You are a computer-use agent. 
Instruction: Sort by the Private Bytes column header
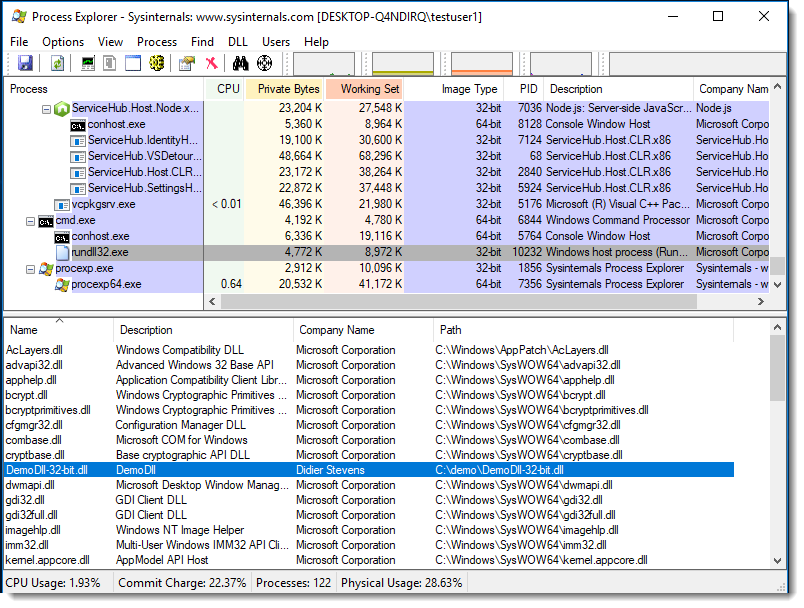point(288,89)
